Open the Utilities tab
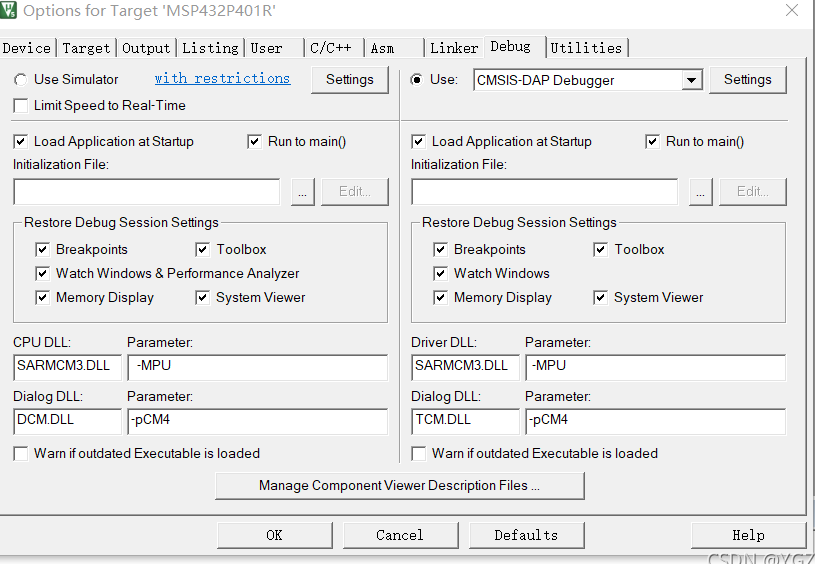 pyautogui.click(x=587, y=48)
